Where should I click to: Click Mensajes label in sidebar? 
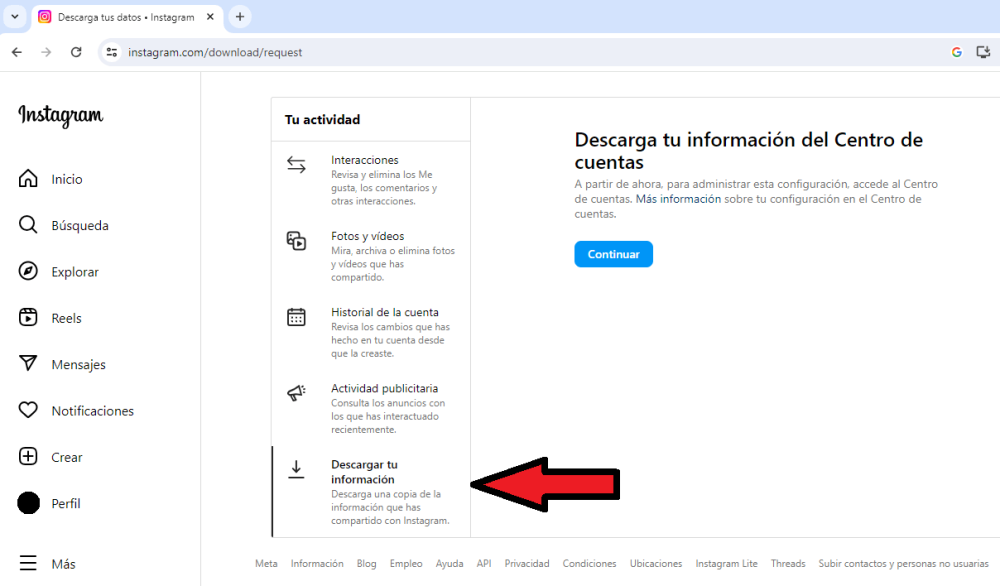pyautogui.click(x=78, y=365)
